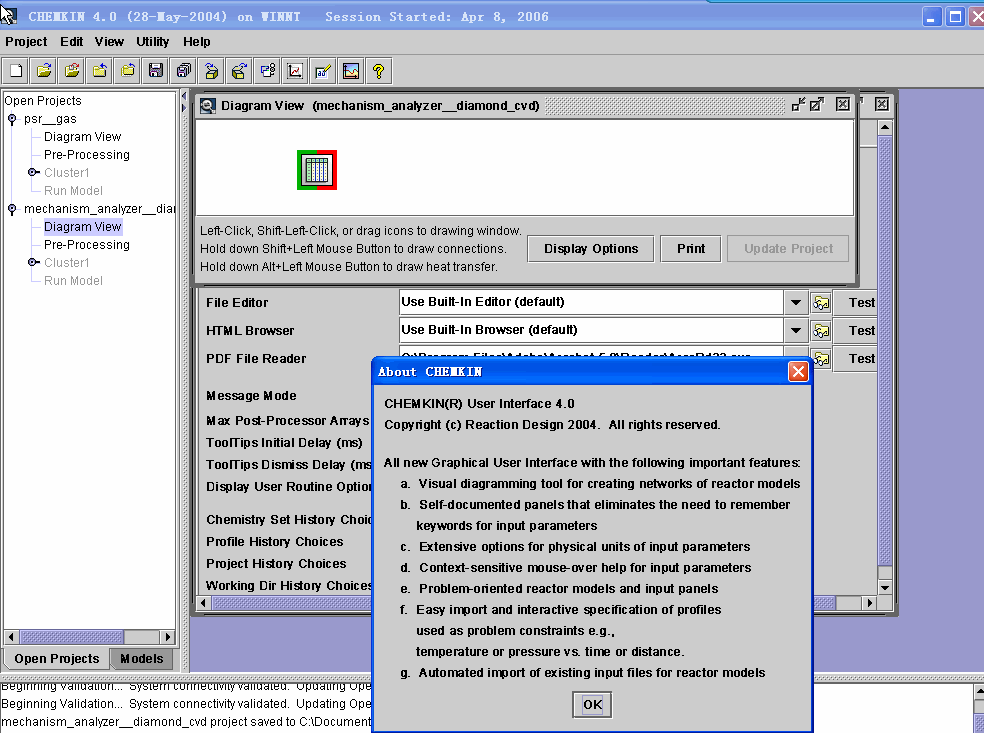The image size is (984, 733).
Task: Click the Preferences panel scroll-down arrow
Action: click(885, 587)
